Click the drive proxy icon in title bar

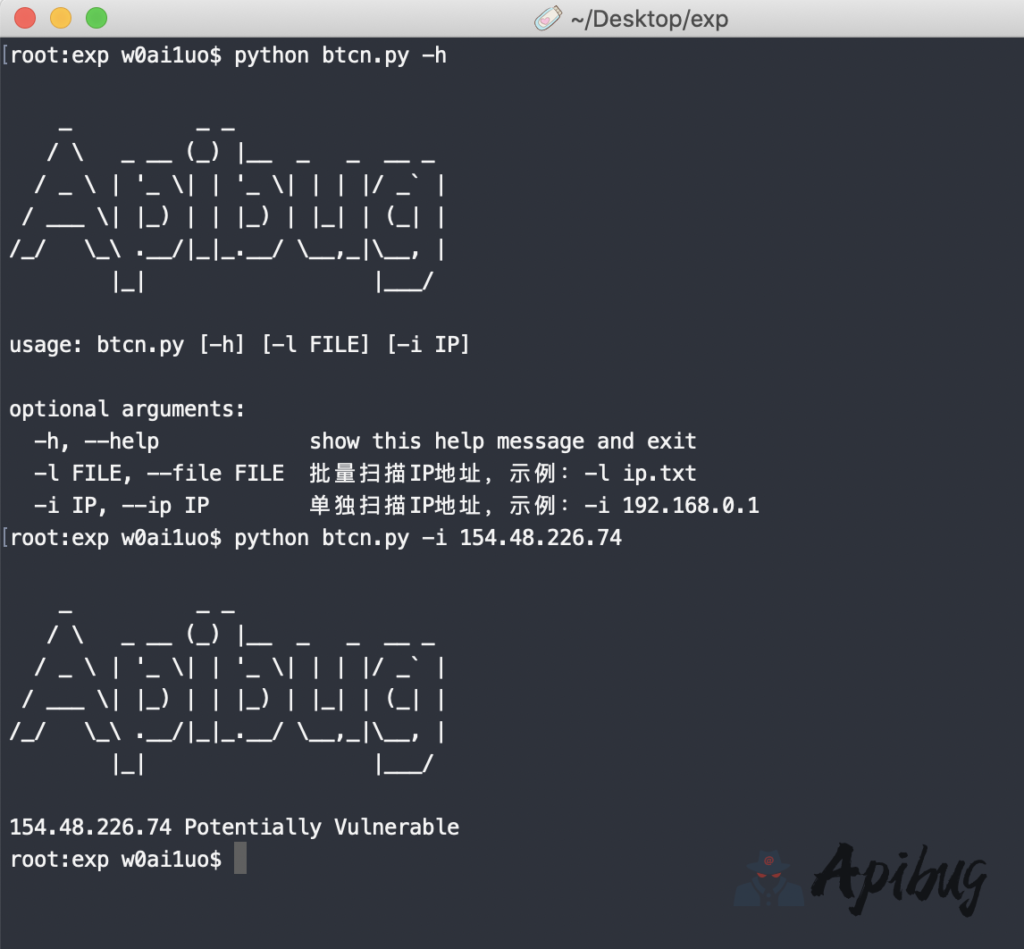tap(548, 18)
